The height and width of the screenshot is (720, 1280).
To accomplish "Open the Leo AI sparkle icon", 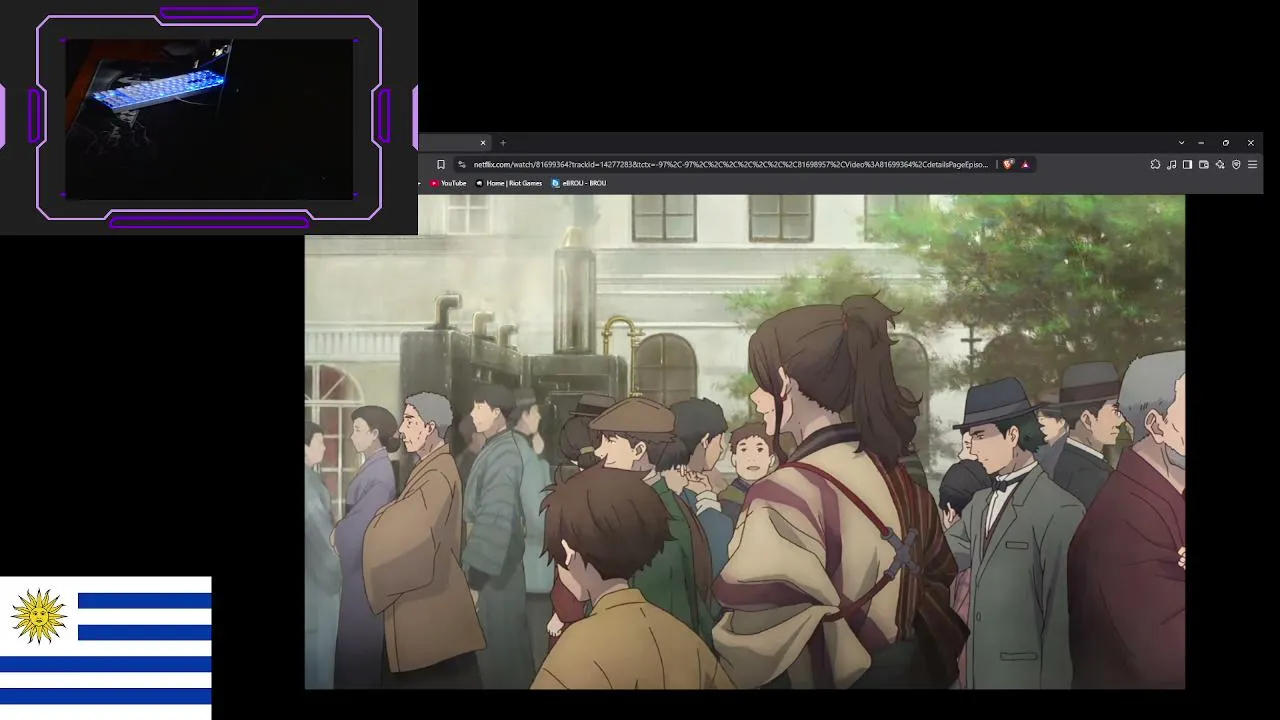I will tap(1220, 165).
